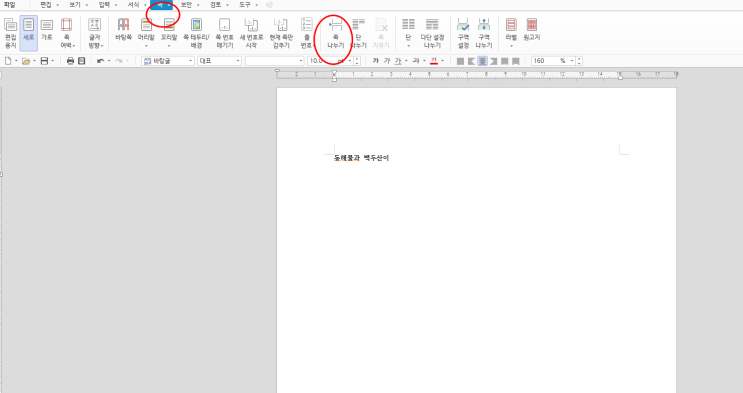
Task: Open the 파일 menu
Action: coord(9,5)
